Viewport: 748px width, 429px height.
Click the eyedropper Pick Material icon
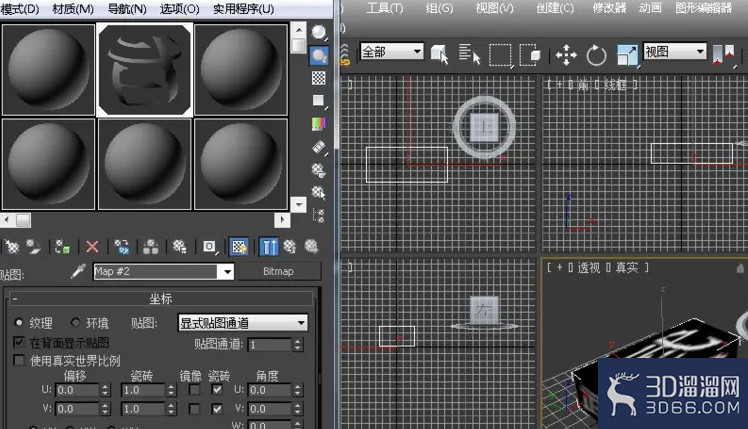coord(78,271)
